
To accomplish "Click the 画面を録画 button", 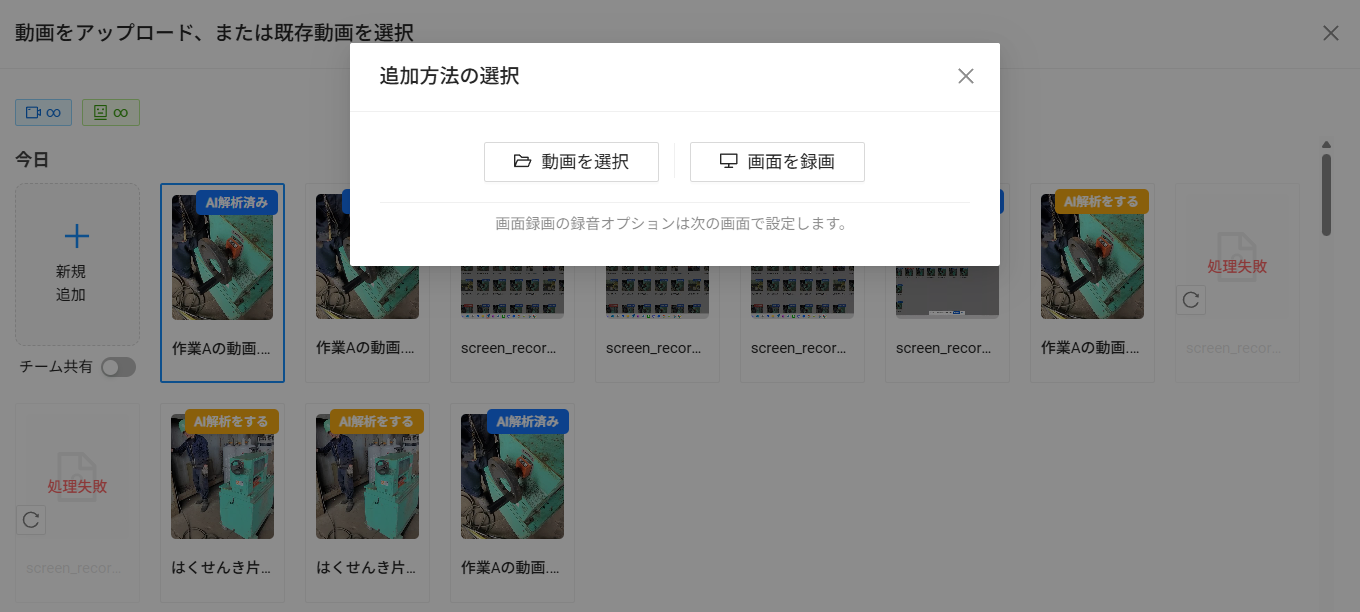I will 777,162.
